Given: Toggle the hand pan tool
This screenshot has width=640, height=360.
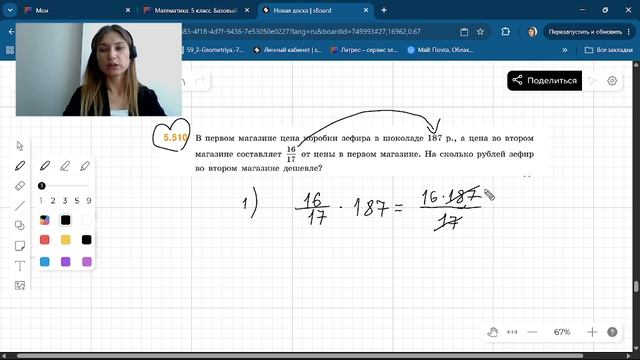Looking at the screenshot, I should tap(493, 332).
